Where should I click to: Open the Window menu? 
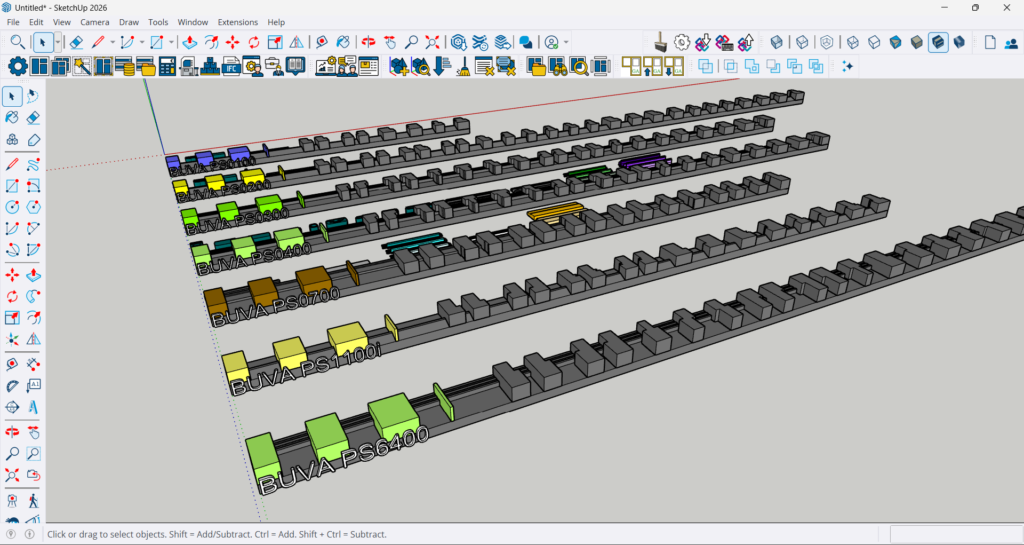pyautogui.click(x=193, y=22)
